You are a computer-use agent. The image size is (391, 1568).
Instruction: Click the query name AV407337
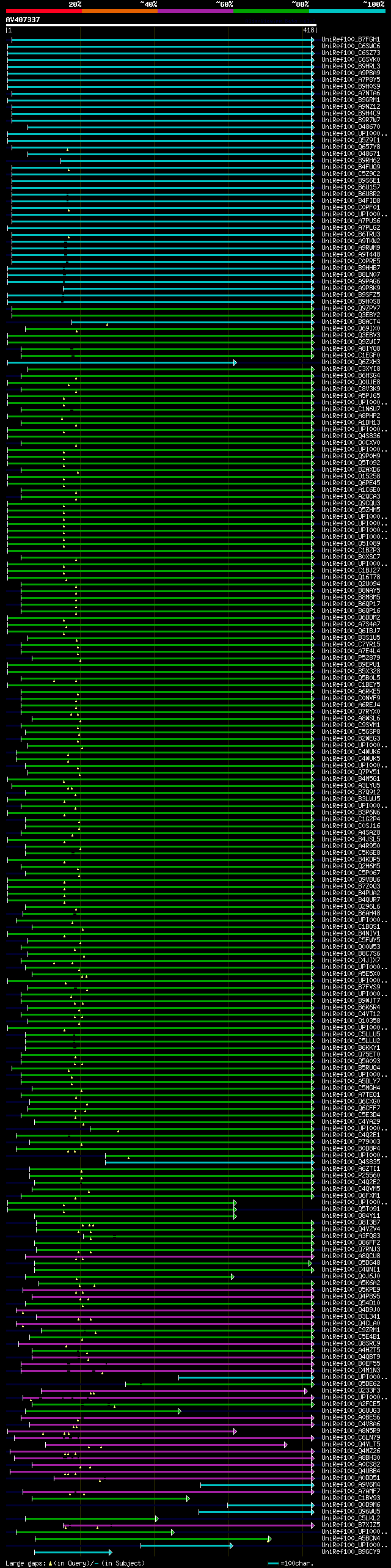click(23, 20)
